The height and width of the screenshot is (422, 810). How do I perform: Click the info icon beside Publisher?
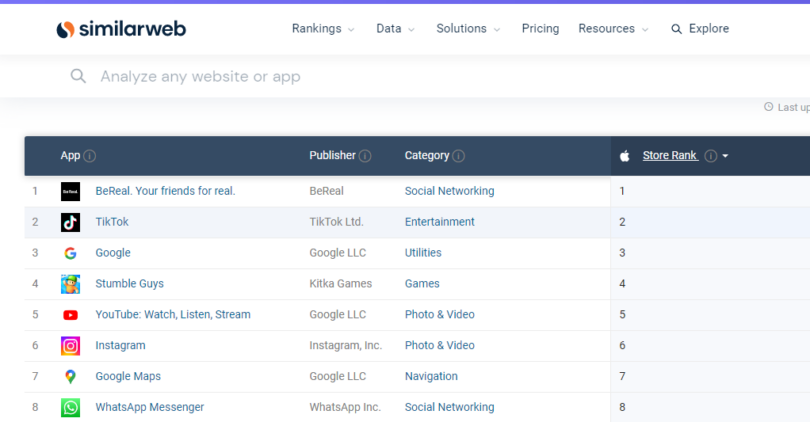(x=365, y=156)
